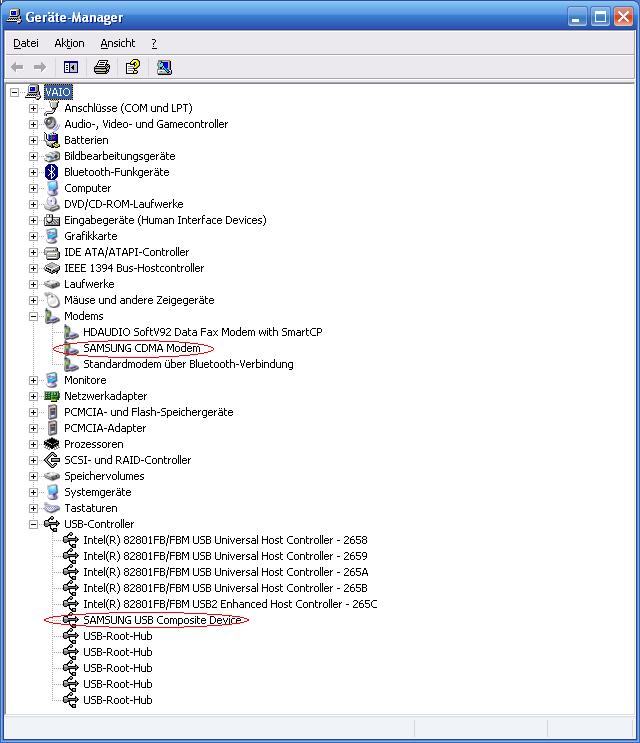Image resolution: width=640 pixels, height=743 pixels.
Task: Click the Tastaturen keyboard icon
Action: (52, 508)
